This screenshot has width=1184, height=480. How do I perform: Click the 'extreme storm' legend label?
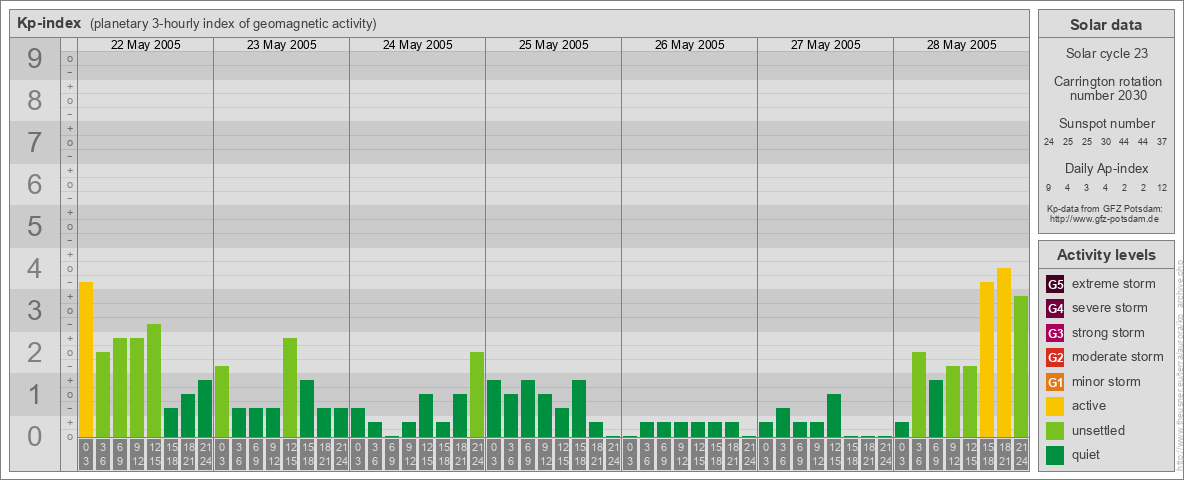tap(1114, 284)
